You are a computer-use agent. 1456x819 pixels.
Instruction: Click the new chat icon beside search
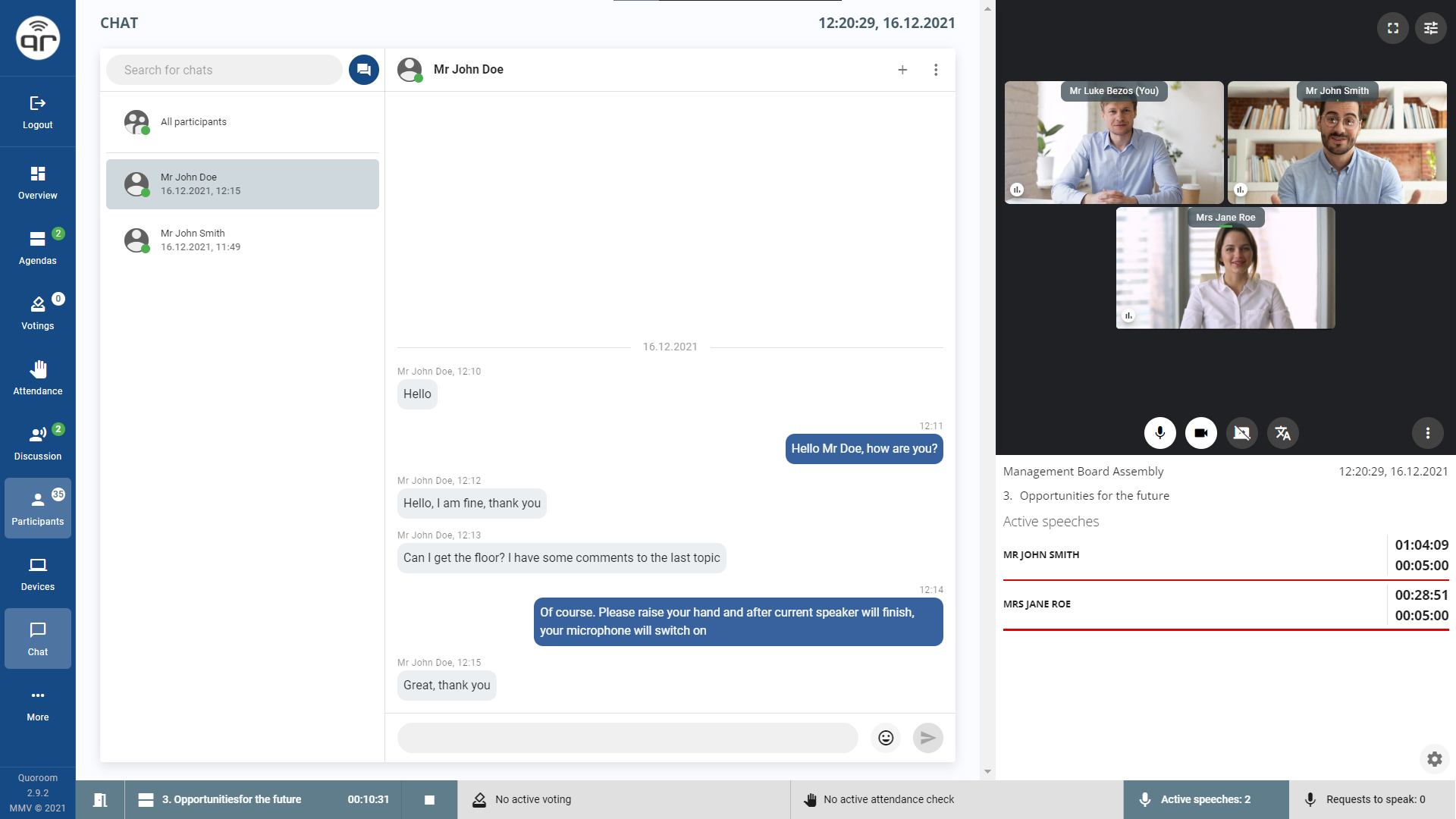coord(364,70)
